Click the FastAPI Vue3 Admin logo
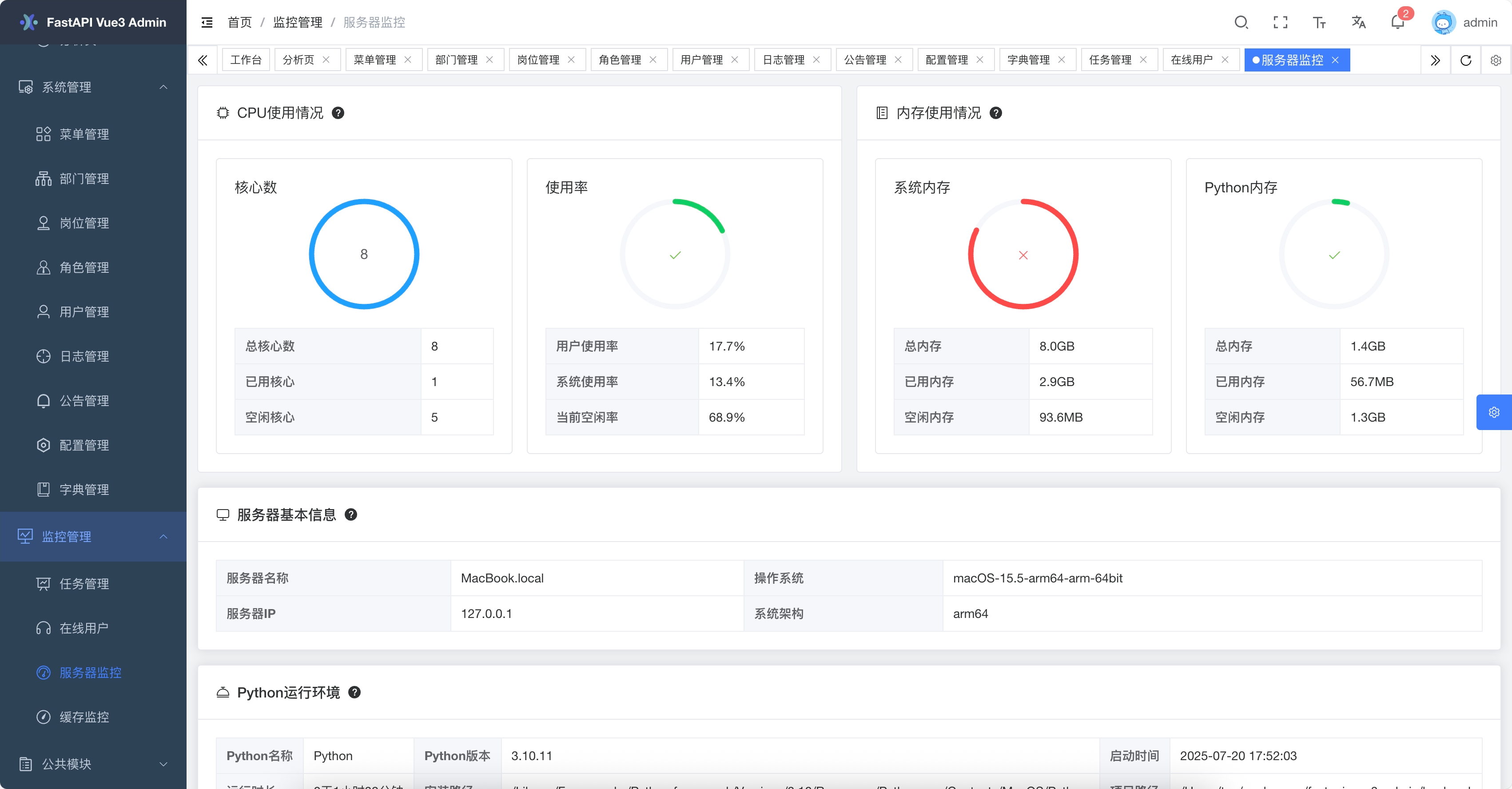 tap(93, 22)
